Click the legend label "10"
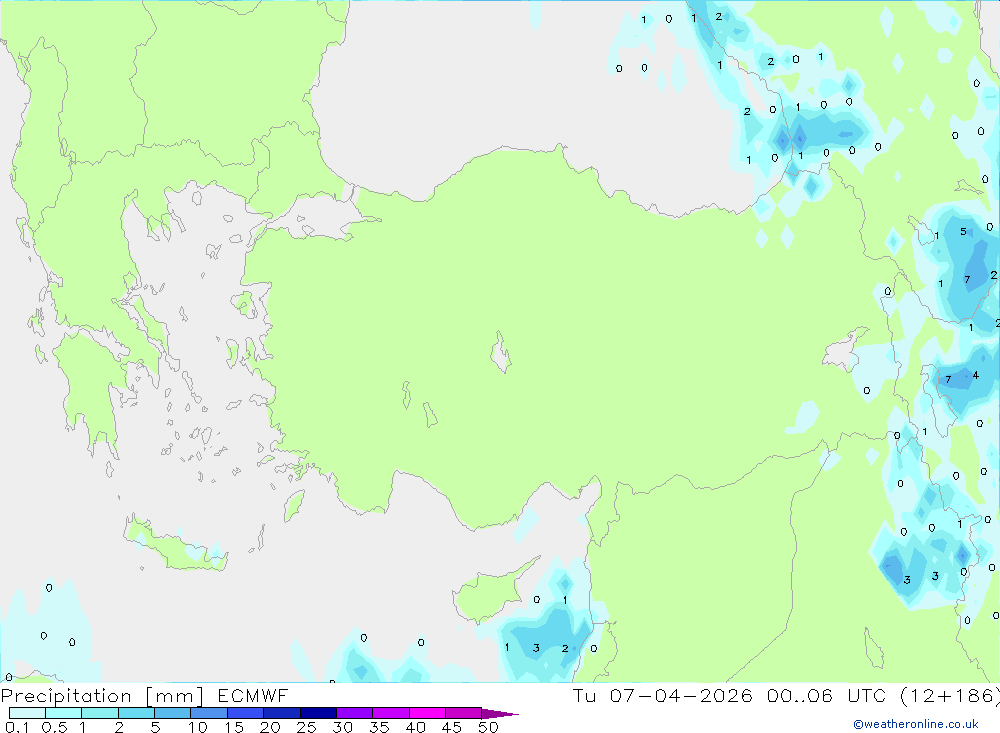Screen dimensions: 1000x733 pyautogui.click(x=198, y=727)
